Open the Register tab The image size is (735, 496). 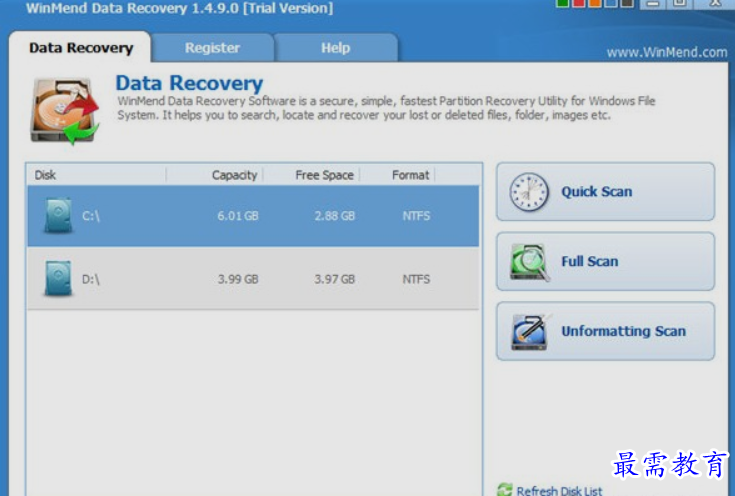(212, 47)
